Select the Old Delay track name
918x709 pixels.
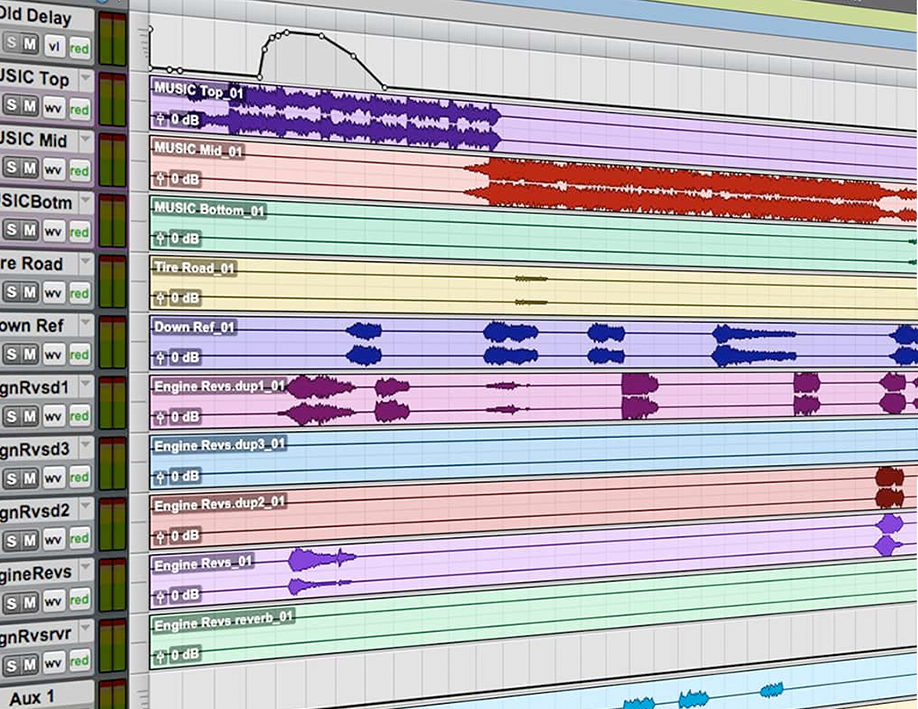[36, 17]
